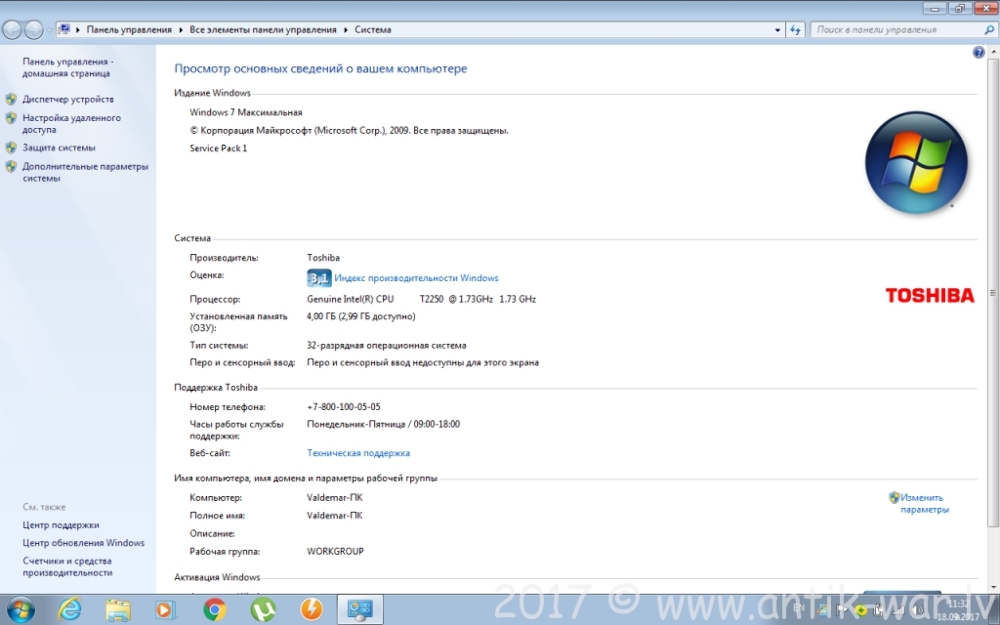Image resolution: width=1000 pixels, height=625 pixels.
Task: Click the 'Изменить параметры' link
Action: (925, 503)
